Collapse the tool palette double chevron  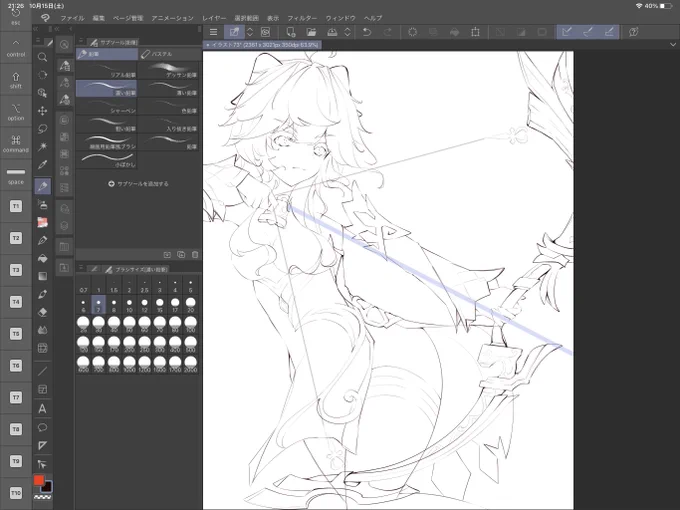tap(36, 29)
